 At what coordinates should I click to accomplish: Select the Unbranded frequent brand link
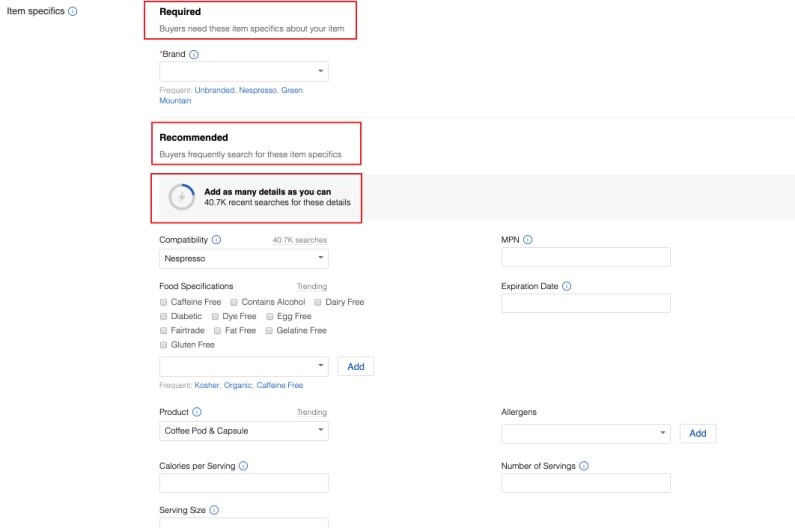point(214,90)
